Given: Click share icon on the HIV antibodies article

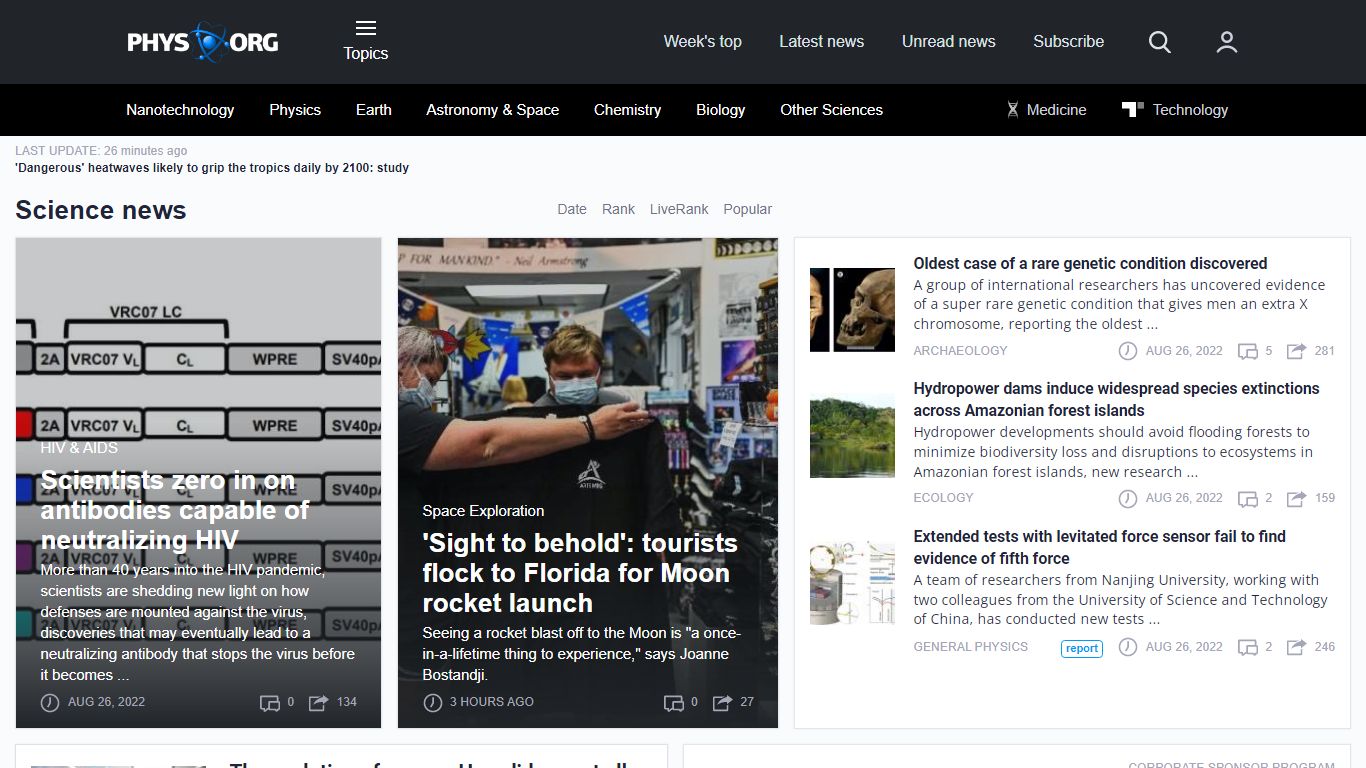Looking at the screenshot, I should click(318, 703).
